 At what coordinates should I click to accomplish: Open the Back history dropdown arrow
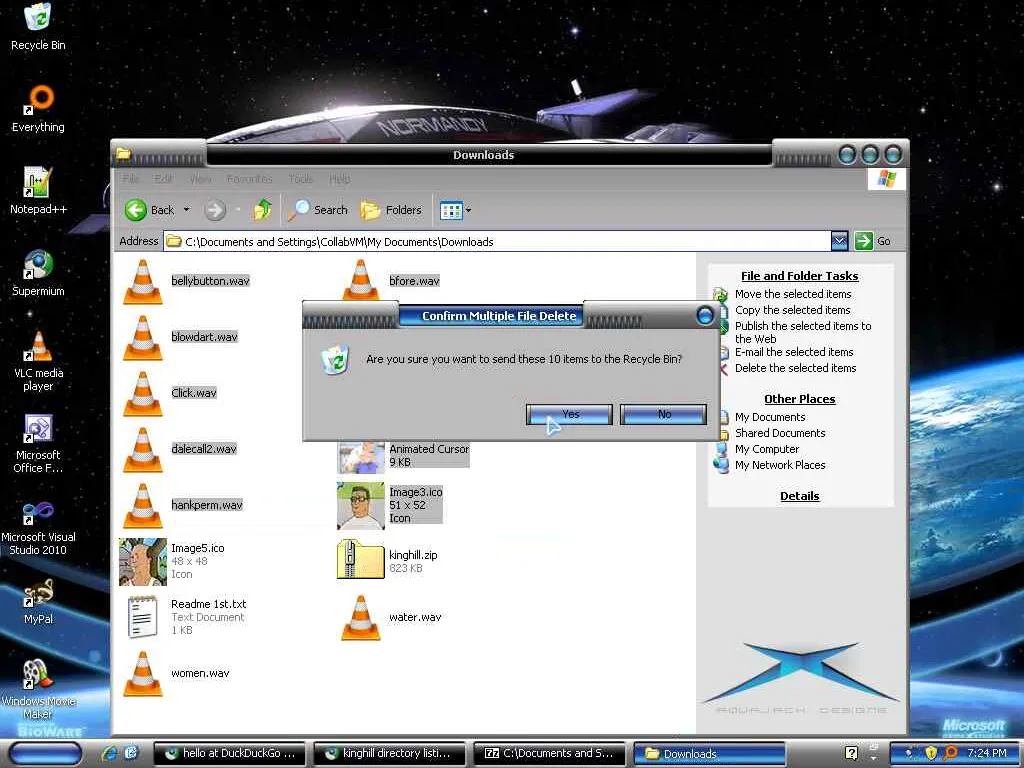187,210
